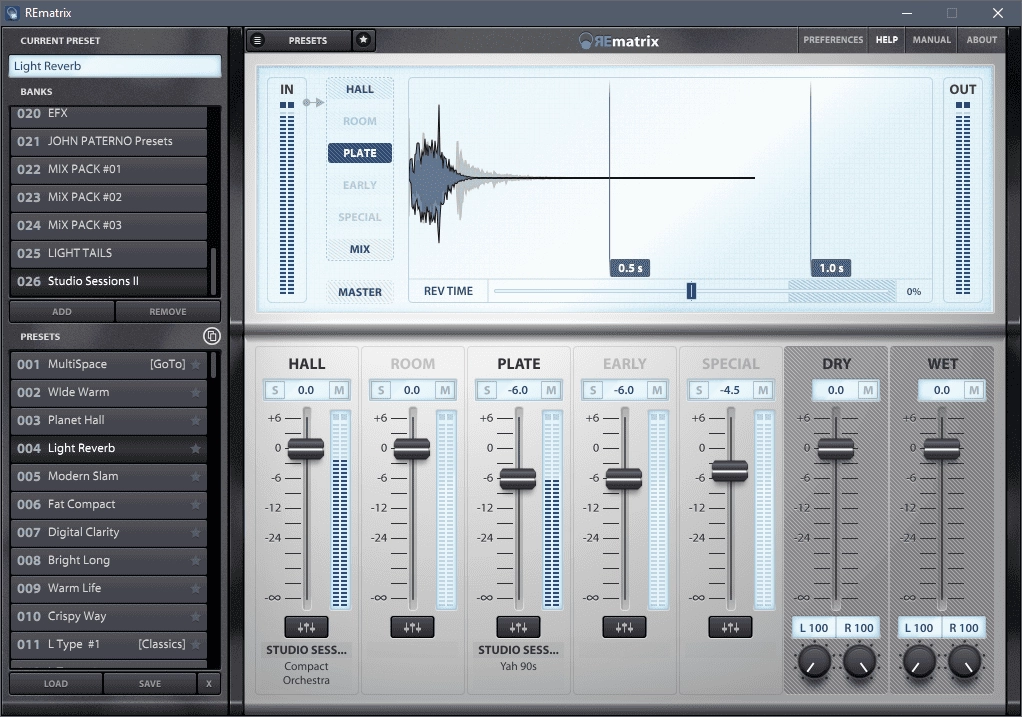Click the SAVE preset button
Viewport: 1022px width, 717px height.
point(150,684)
